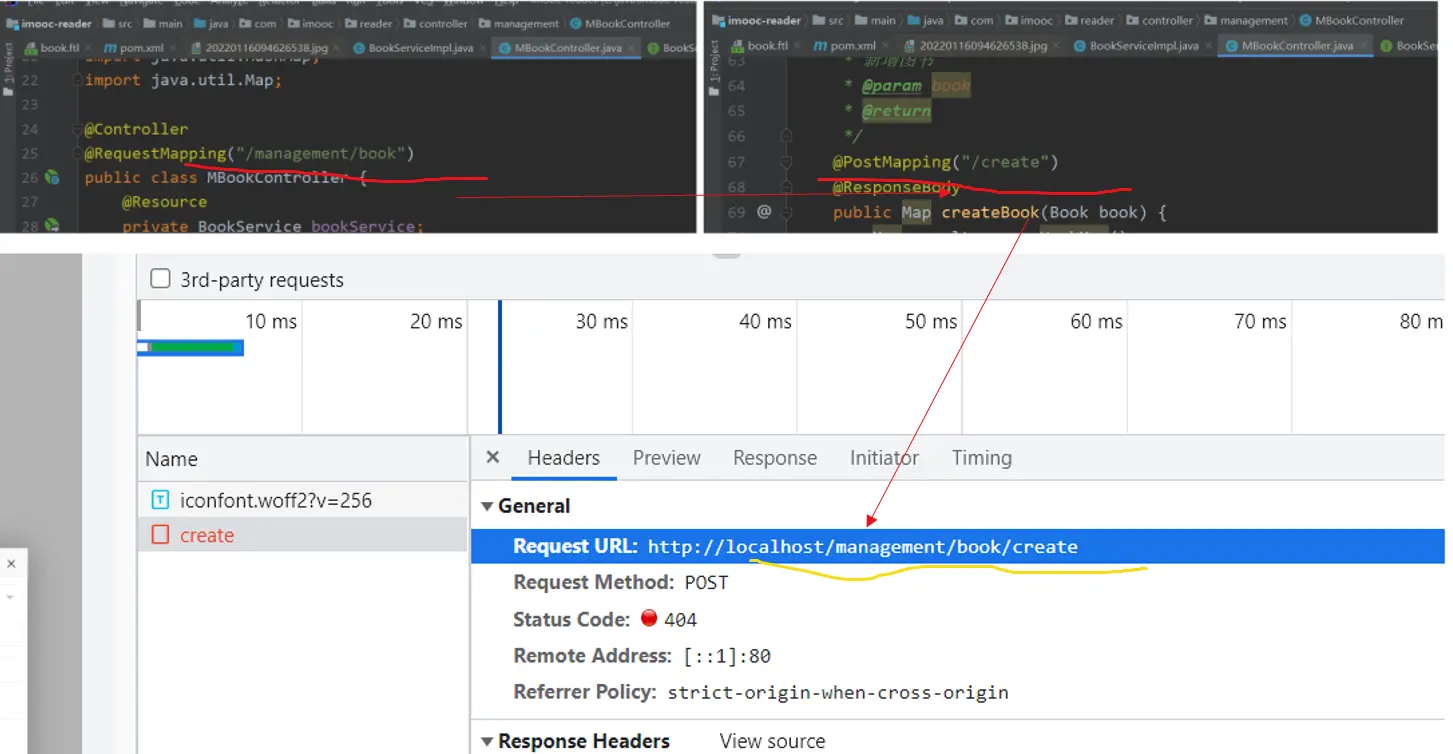The width and height of the screenshot is (1453, 754).
Task: Close BookServiceImpl.java tab in right IDE
Action: tap(1207, 46)
